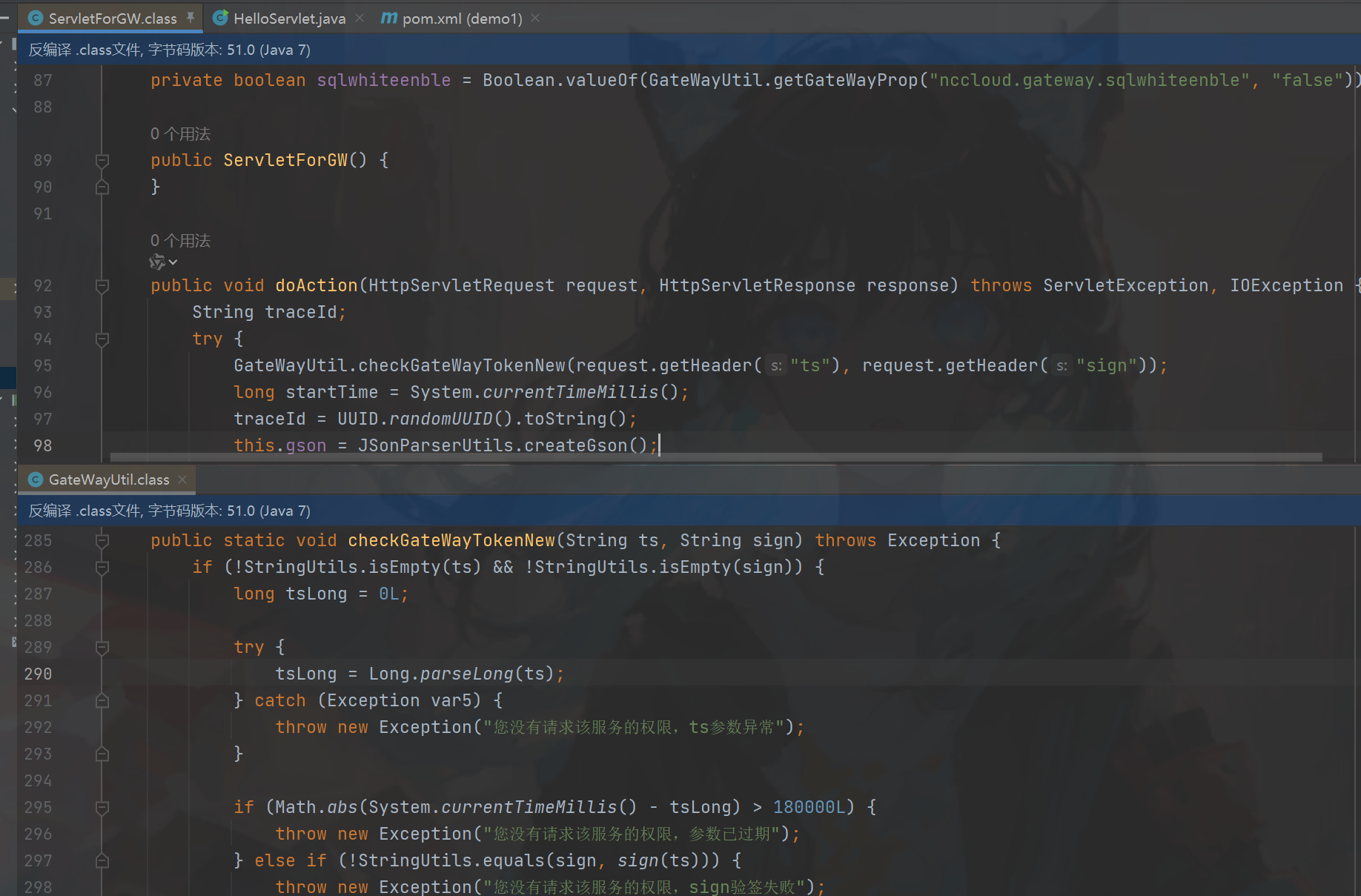Collapse the doAction method at line 92

pos(102,285)
